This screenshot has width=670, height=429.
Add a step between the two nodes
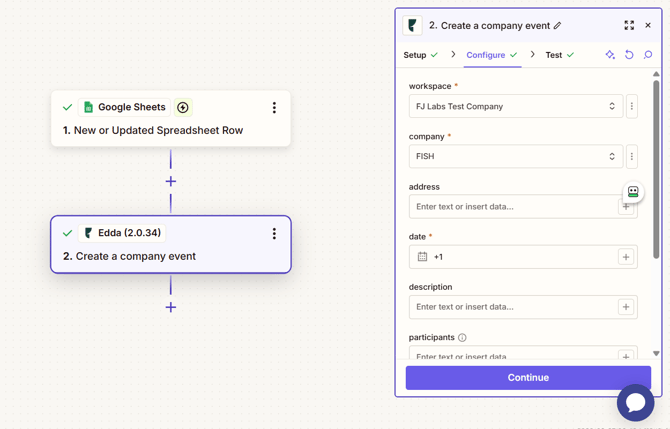171,181
